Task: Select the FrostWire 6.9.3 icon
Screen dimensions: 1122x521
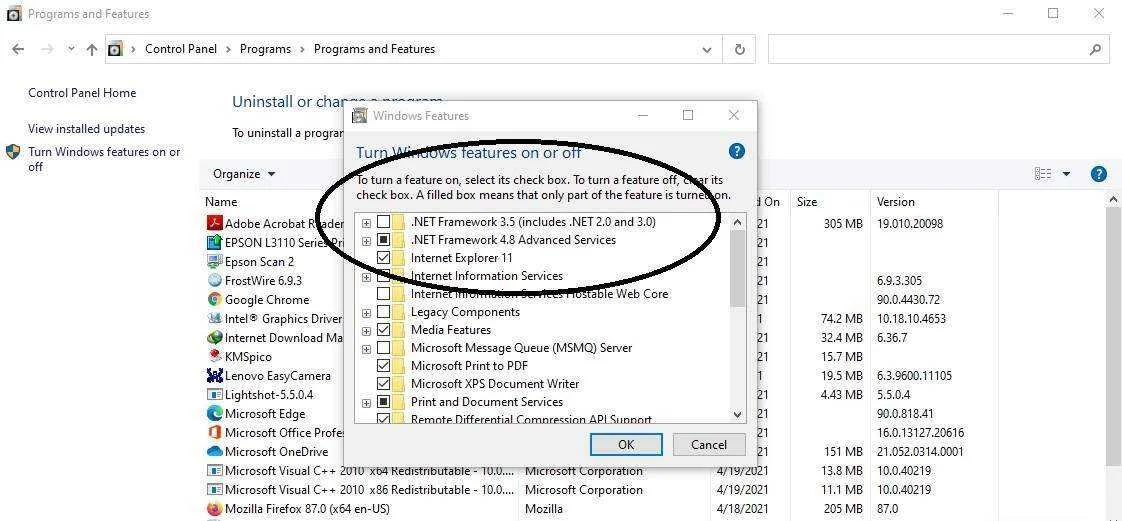Action: click(x=214, y=281)
